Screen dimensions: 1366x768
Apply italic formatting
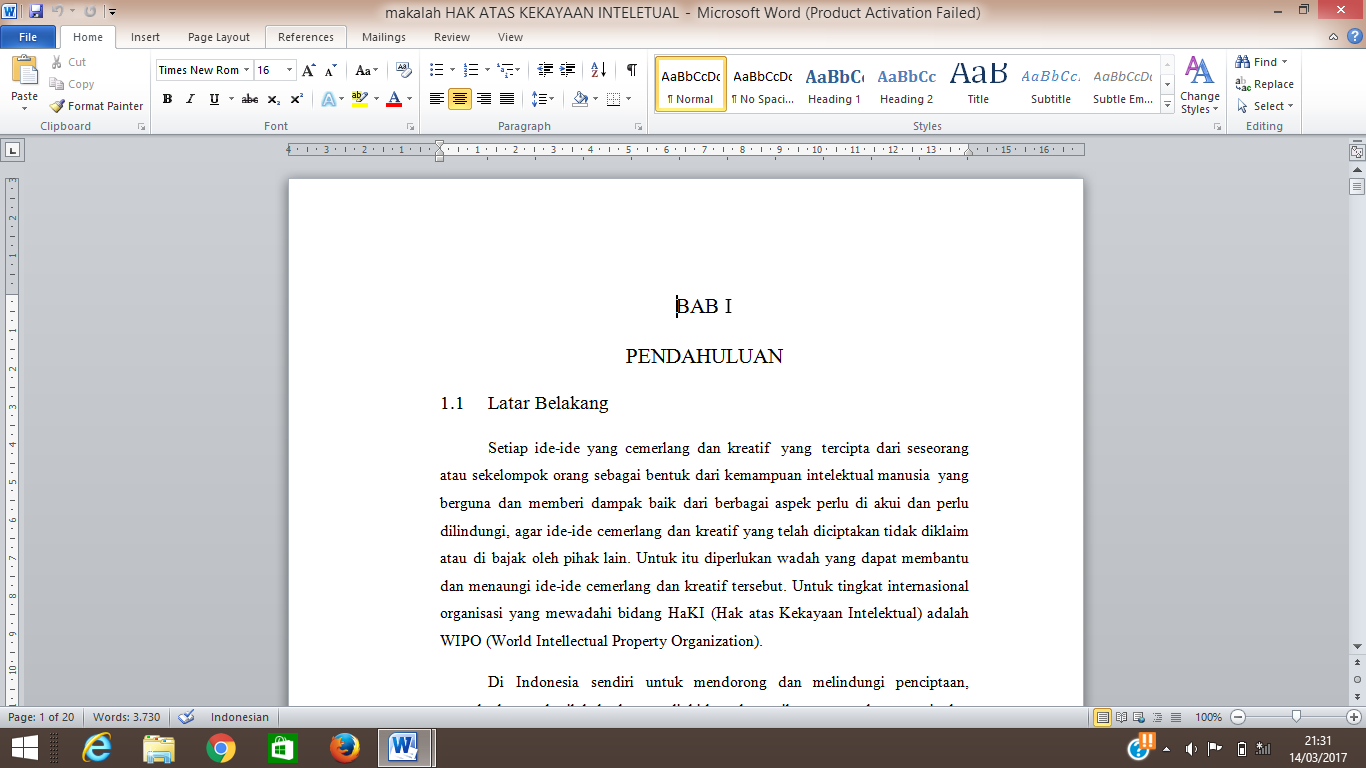[x=189, y=99]
